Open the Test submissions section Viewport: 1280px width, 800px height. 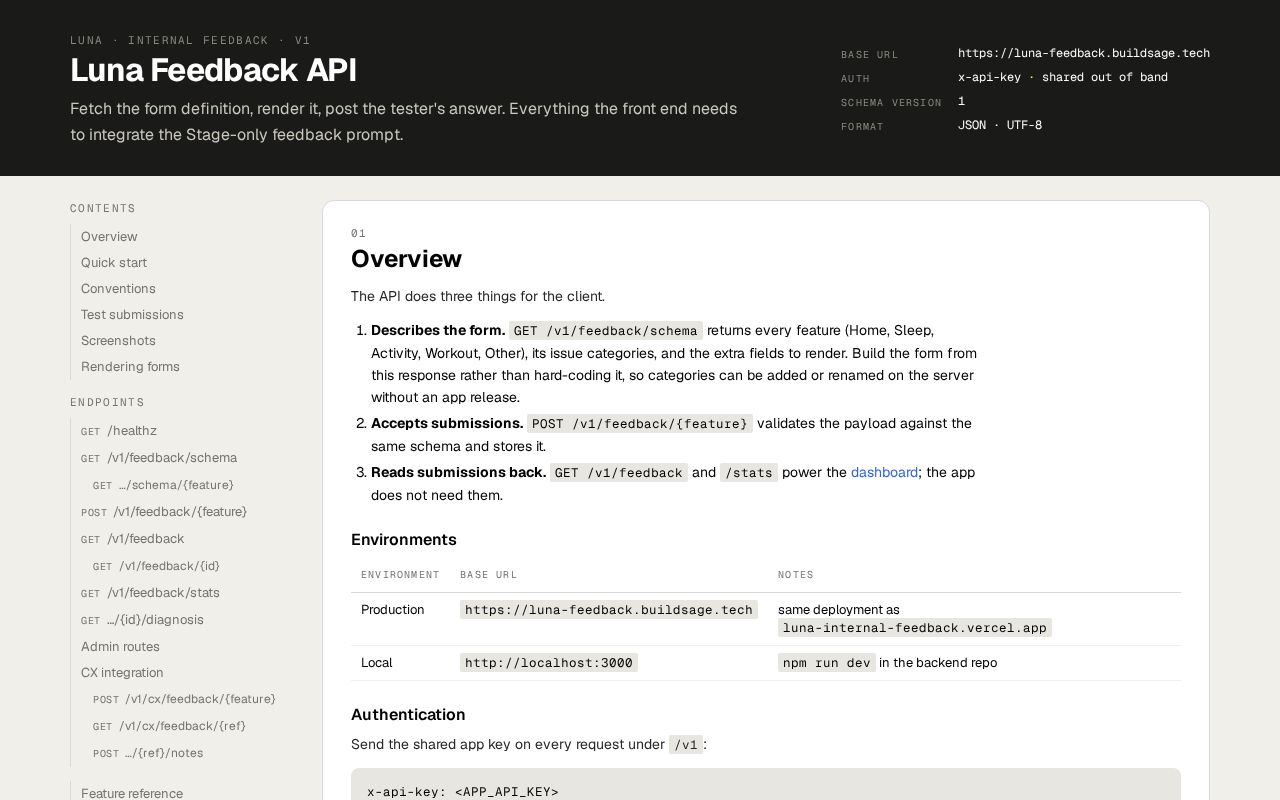coord(132,315)
